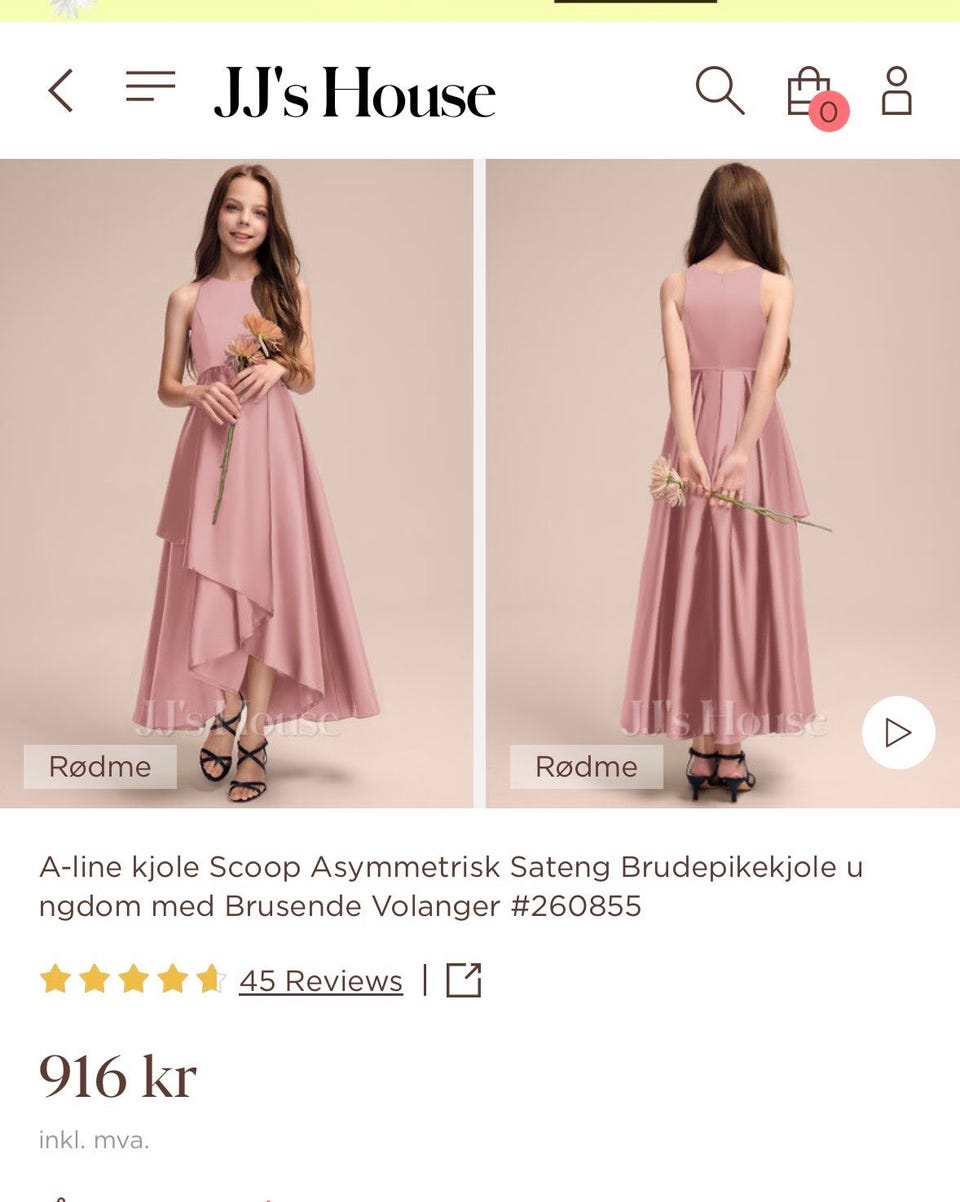Click the JJ's House logo
This screenshot has height=1202, width=960.
tap(354, 93)
